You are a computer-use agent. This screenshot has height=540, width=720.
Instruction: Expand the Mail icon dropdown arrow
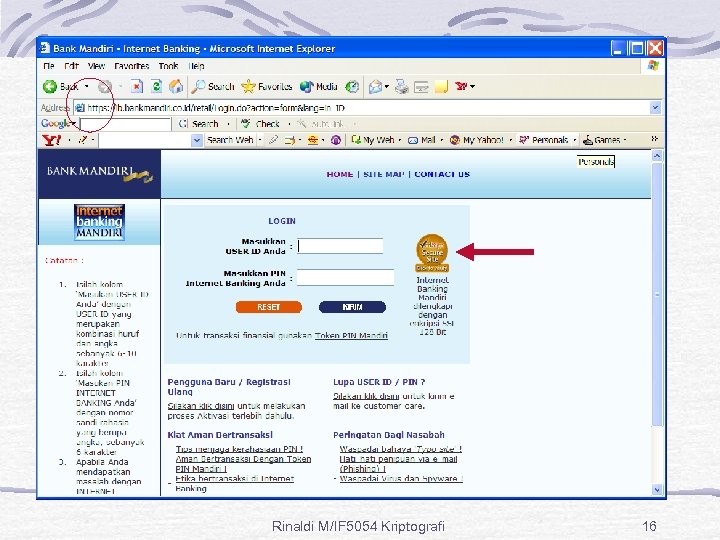[x=387, y=86]
